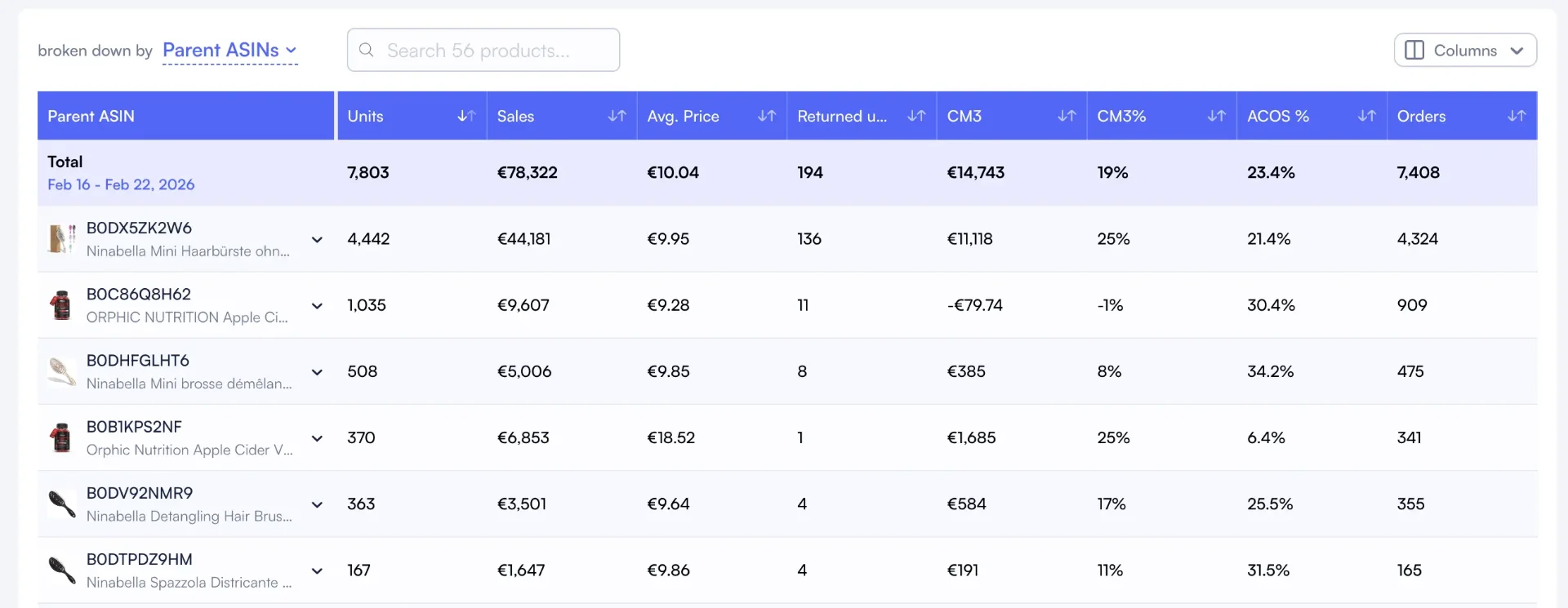This screenshot has height=608, width=1568.
Task: Open the Ninabella Mini Haarbürste product thumbnail
Action: [62, 239]
